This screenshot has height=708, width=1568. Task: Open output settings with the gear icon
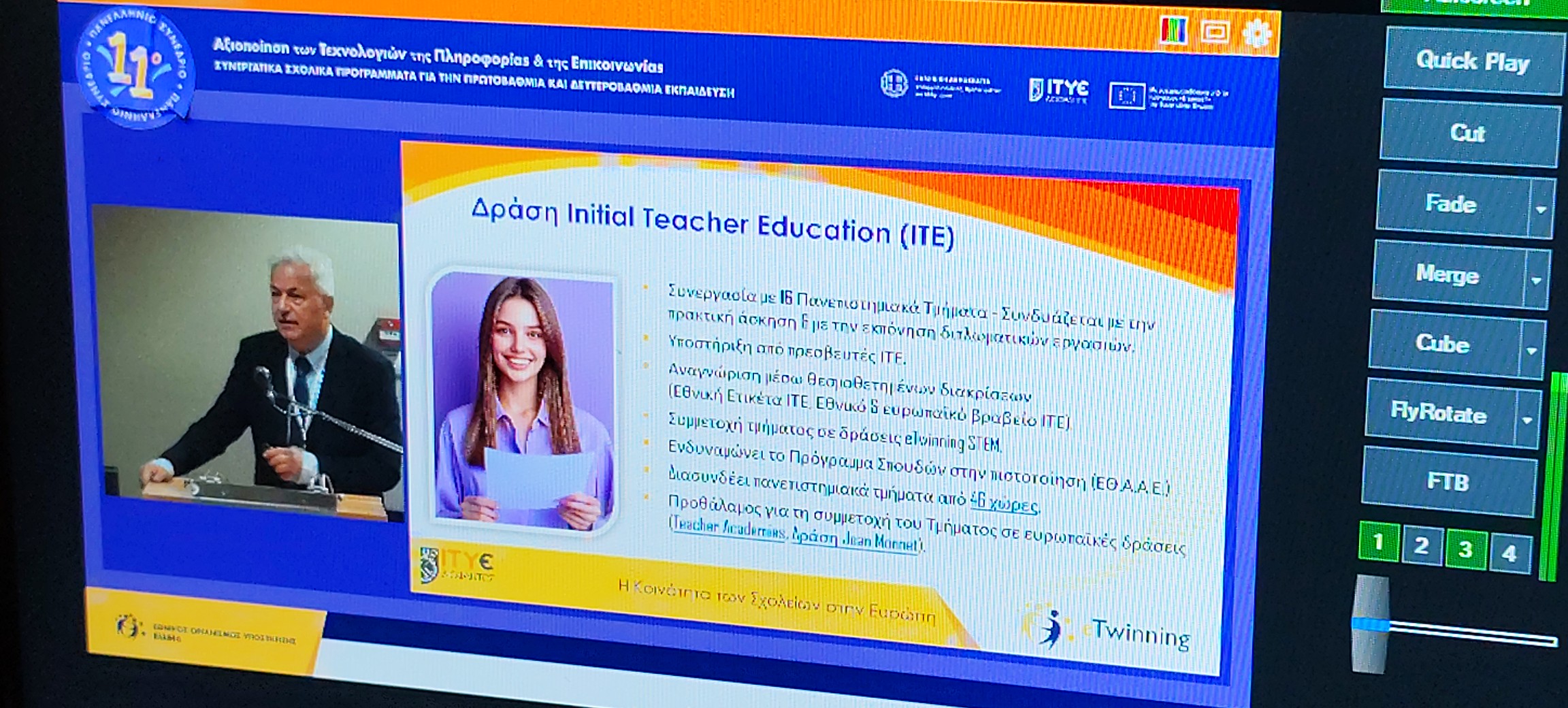(x=1256, y=33)
